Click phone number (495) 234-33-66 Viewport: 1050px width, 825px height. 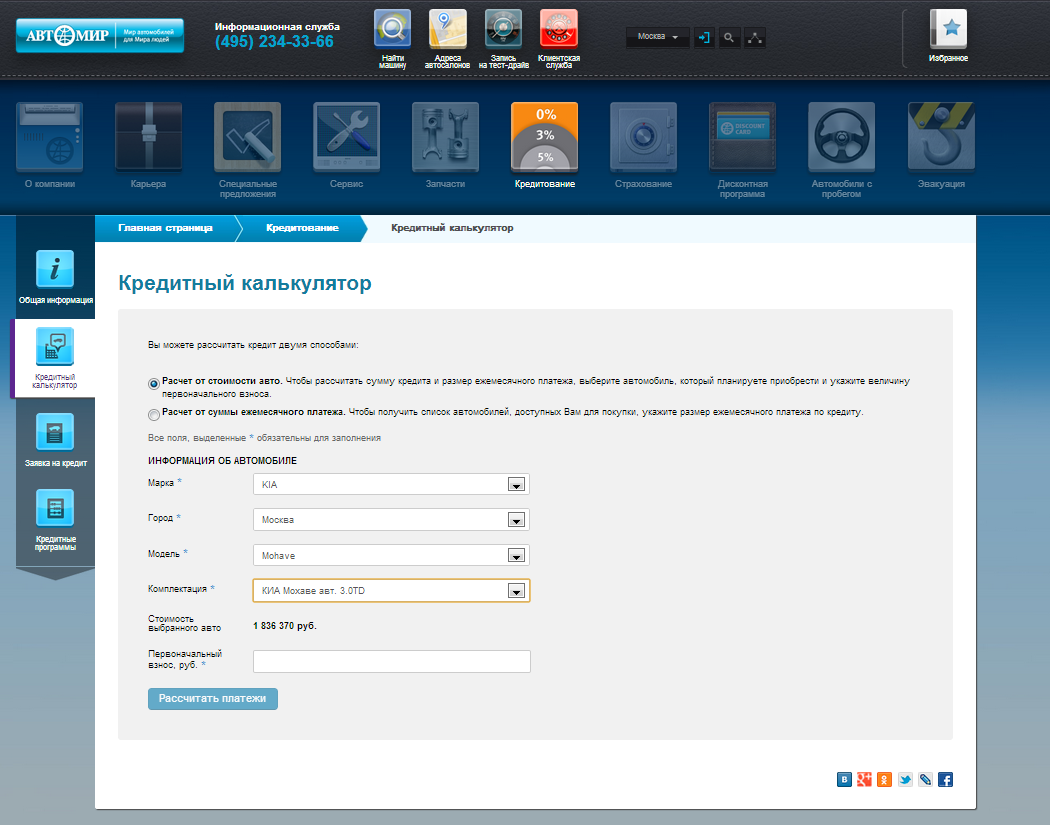274,42
